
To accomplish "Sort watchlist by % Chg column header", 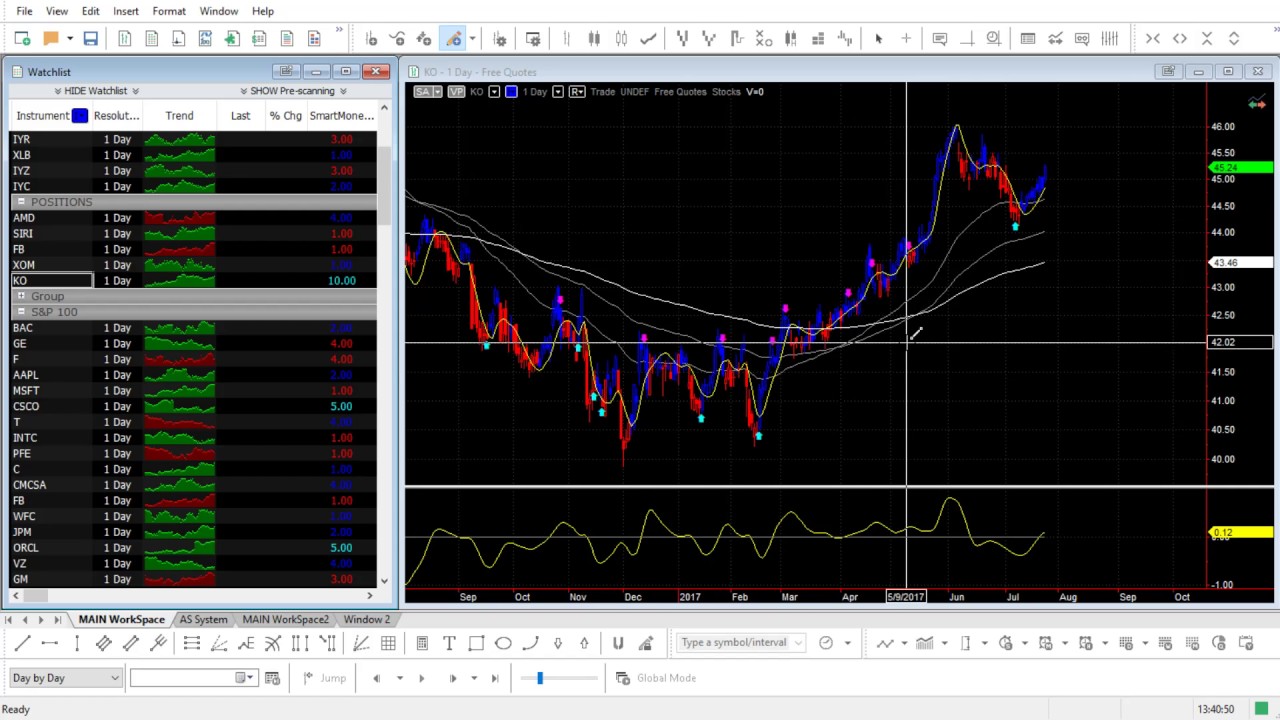I will coord(285,116).
